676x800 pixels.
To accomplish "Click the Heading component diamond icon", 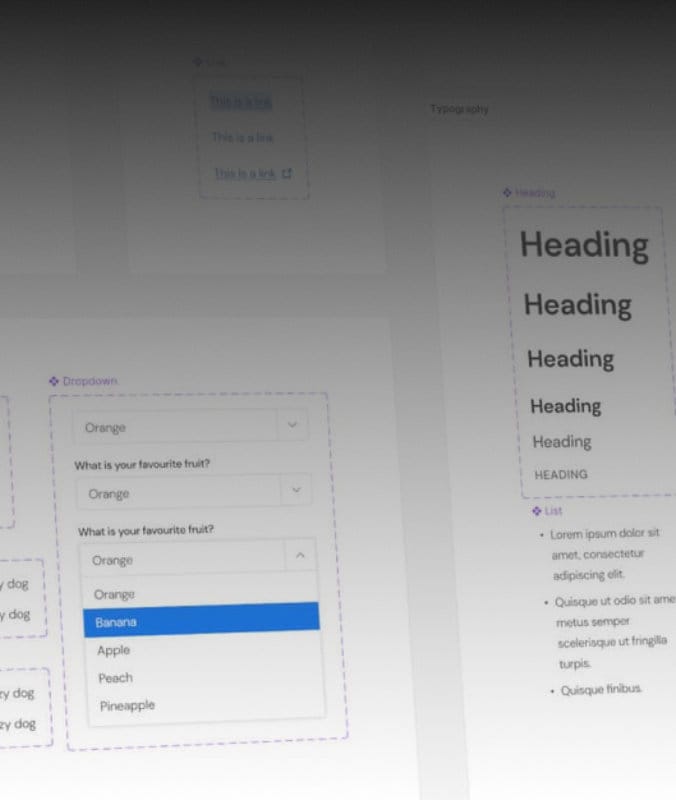I will (x=508, y=192).
